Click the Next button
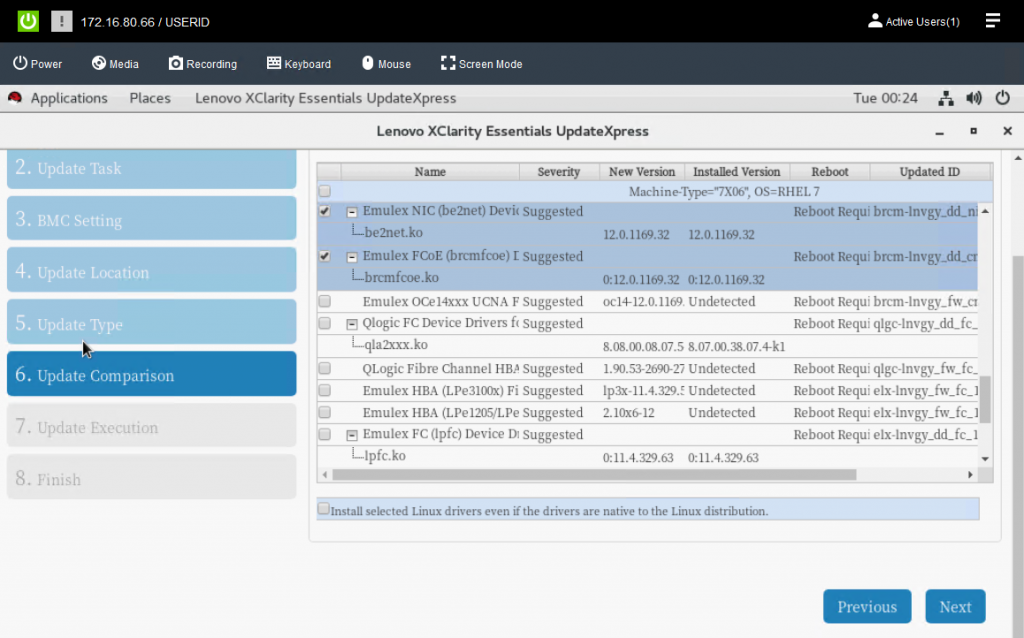This screenshot has width=1024, height=638. click(955, 607)
